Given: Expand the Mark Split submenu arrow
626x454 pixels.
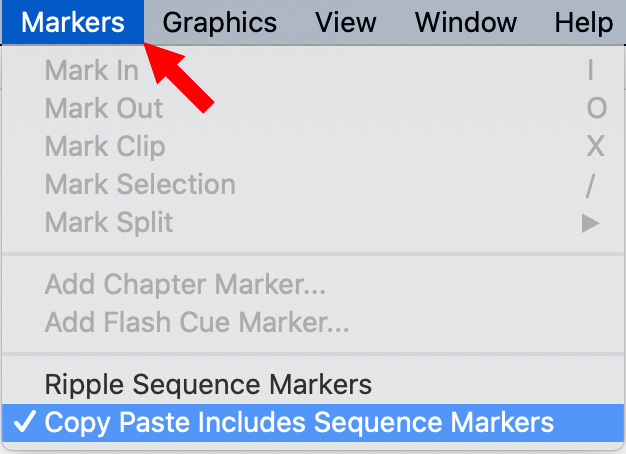Looking at the screenshot, I should click(591, 222).
